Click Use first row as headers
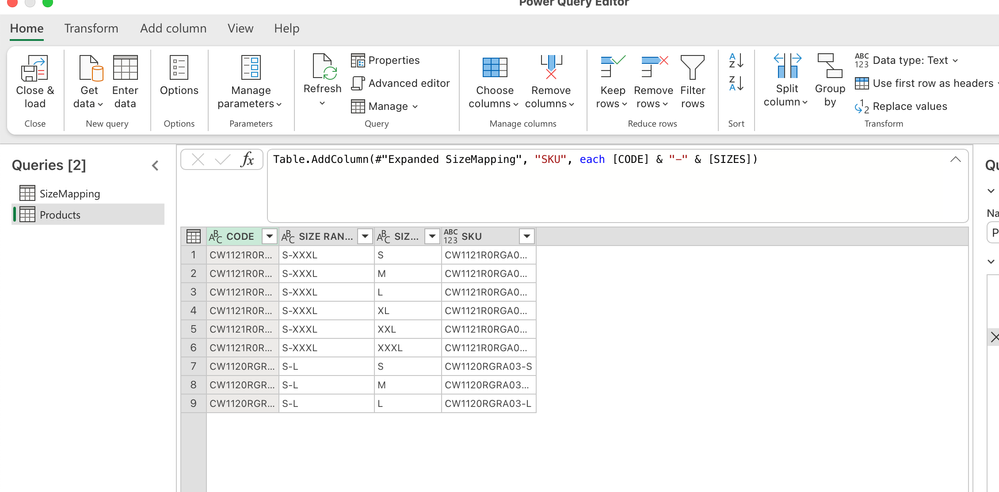This screenshot has width=999, height=492. click(924, 83)
